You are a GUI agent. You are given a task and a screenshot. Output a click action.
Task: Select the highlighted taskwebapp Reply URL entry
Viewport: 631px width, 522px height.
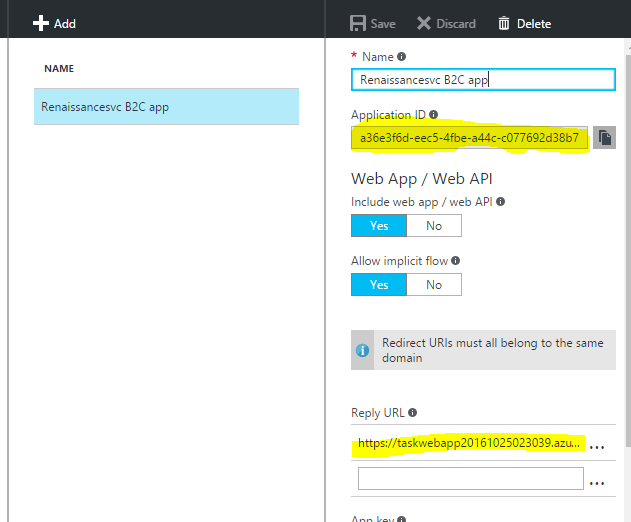[x=468, y=443]
